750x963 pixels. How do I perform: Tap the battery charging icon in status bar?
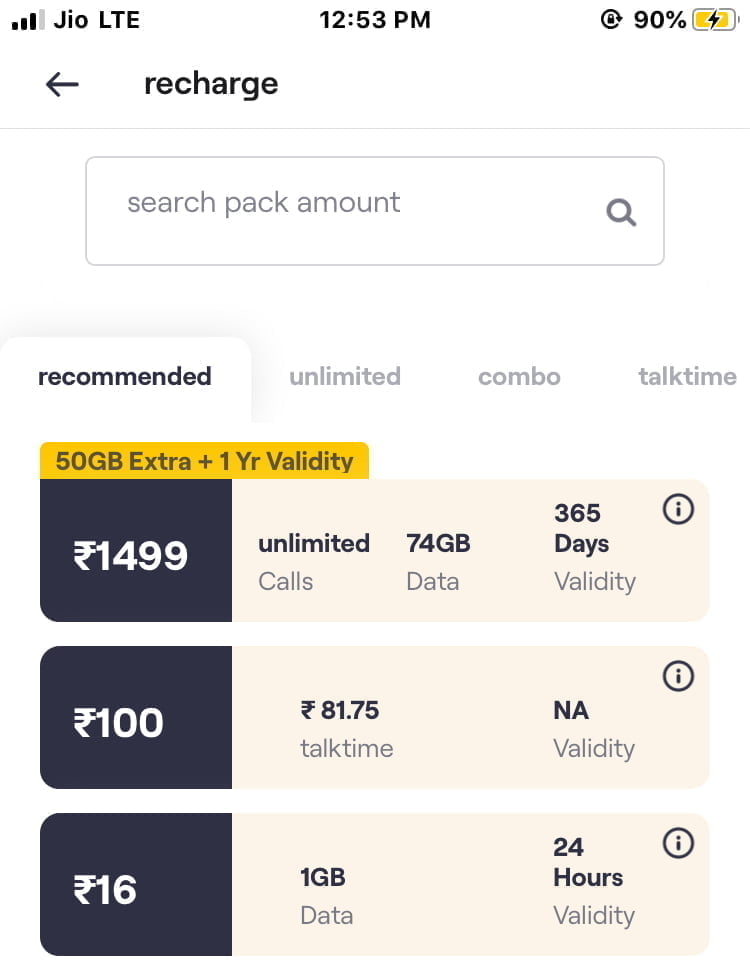point(715,20)
